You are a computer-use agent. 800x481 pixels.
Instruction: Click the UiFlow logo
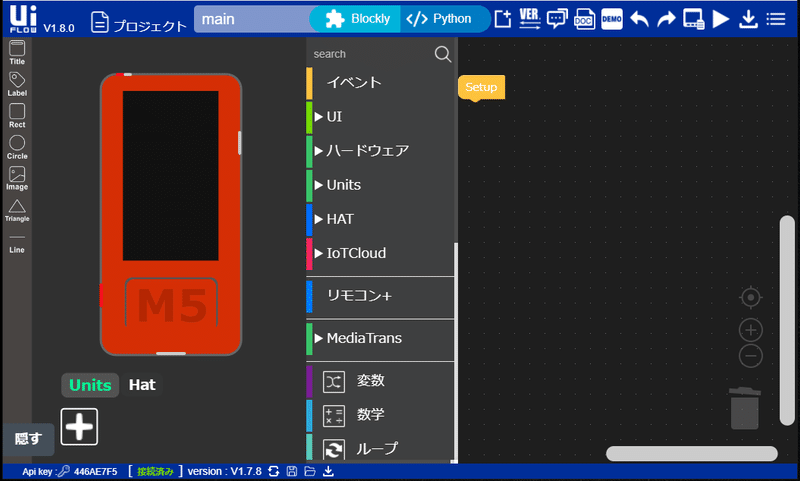[x=23, y=19]
